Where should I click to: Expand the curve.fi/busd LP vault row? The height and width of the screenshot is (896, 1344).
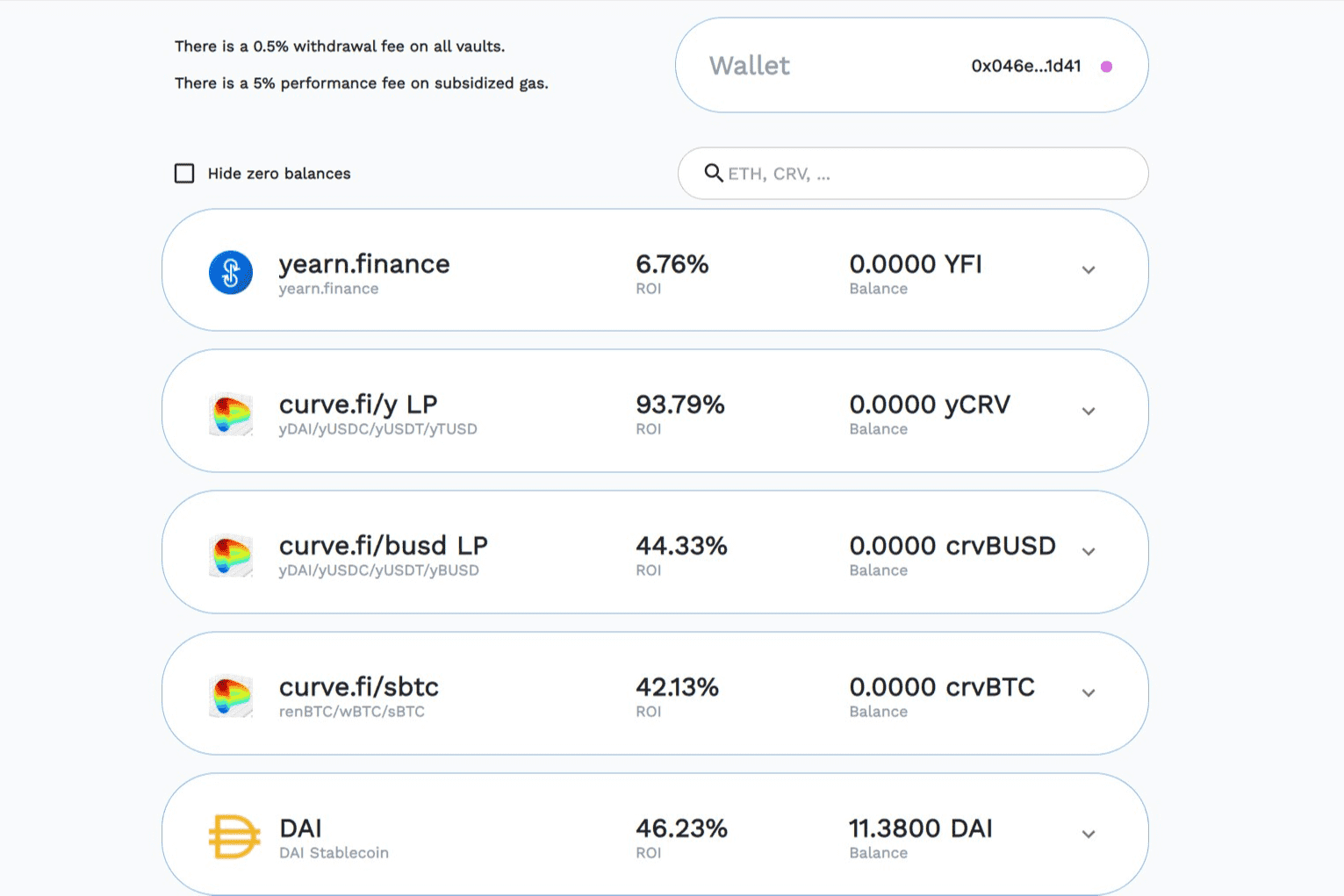coord(1089,551)
